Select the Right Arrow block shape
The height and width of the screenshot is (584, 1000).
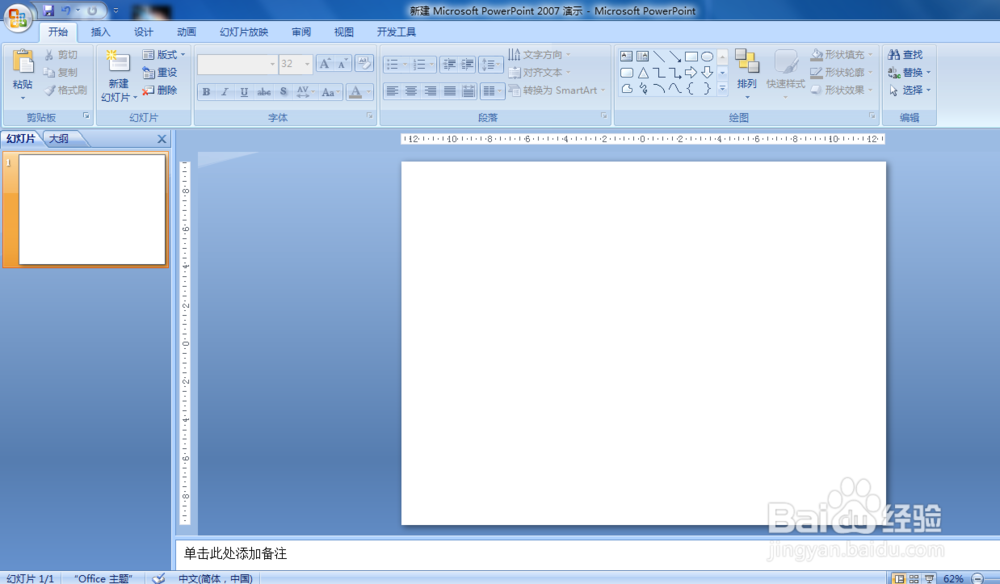click(x=691, y=73)
